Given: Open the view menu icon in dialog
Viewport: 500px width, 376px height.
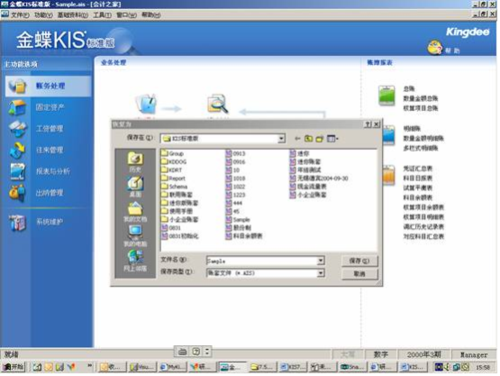Looking at the screenshot, I should point(332,139).
